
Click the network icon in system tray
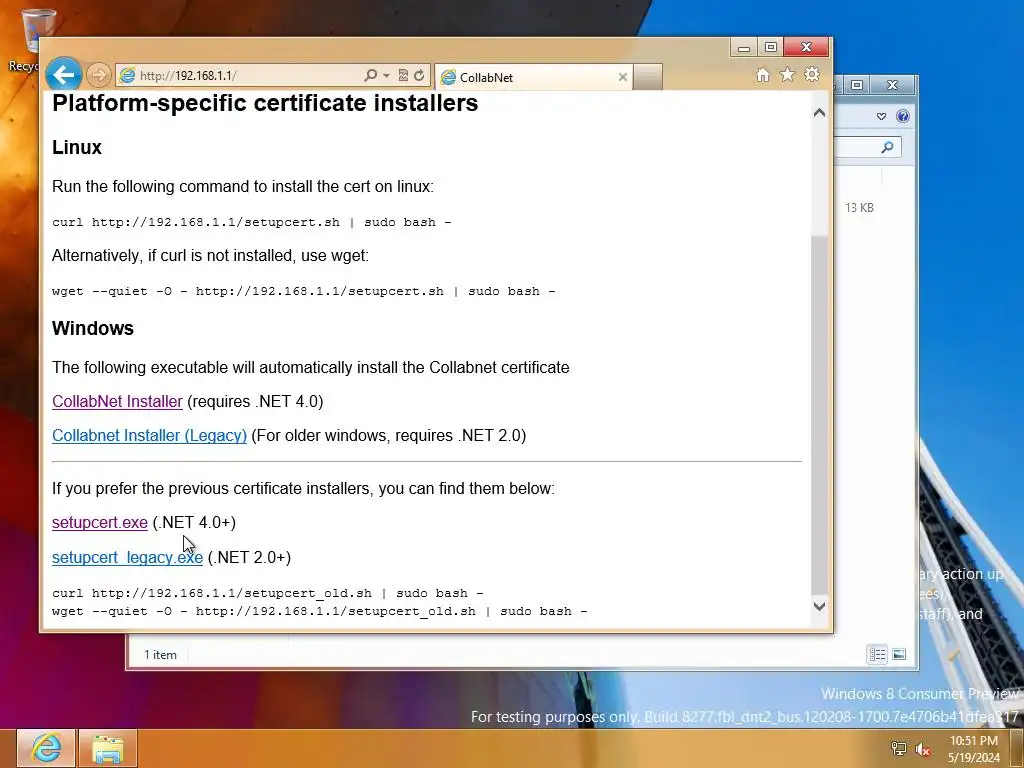tap(899, 749)
